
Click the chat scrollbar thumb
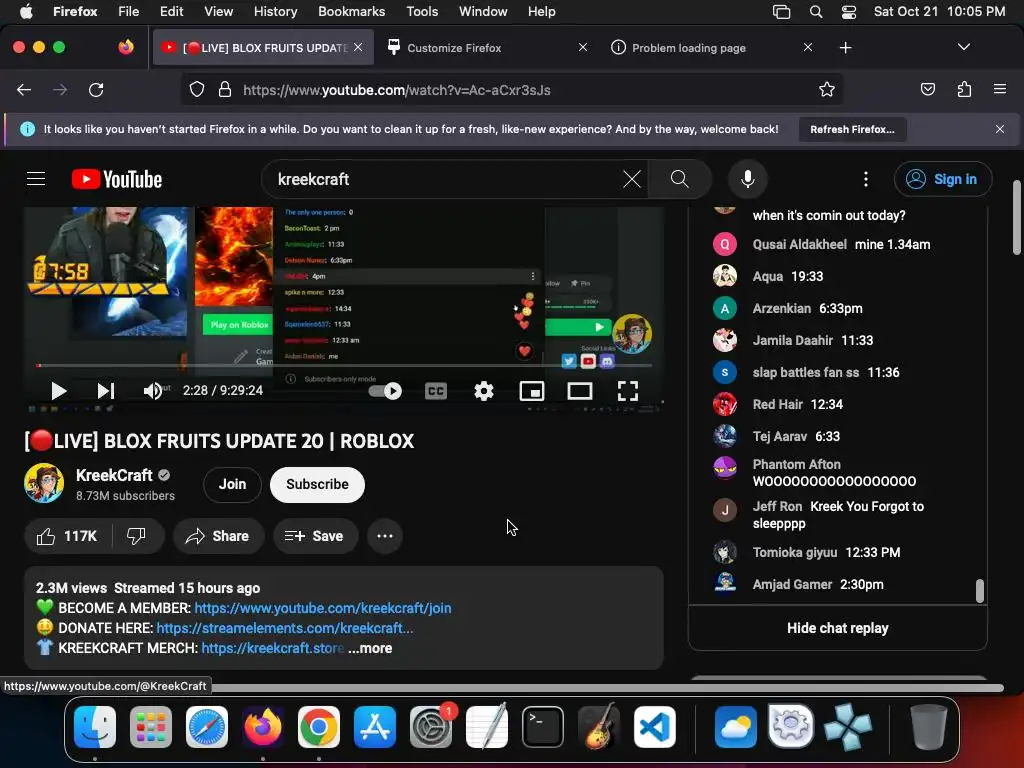tap(980, 590)
